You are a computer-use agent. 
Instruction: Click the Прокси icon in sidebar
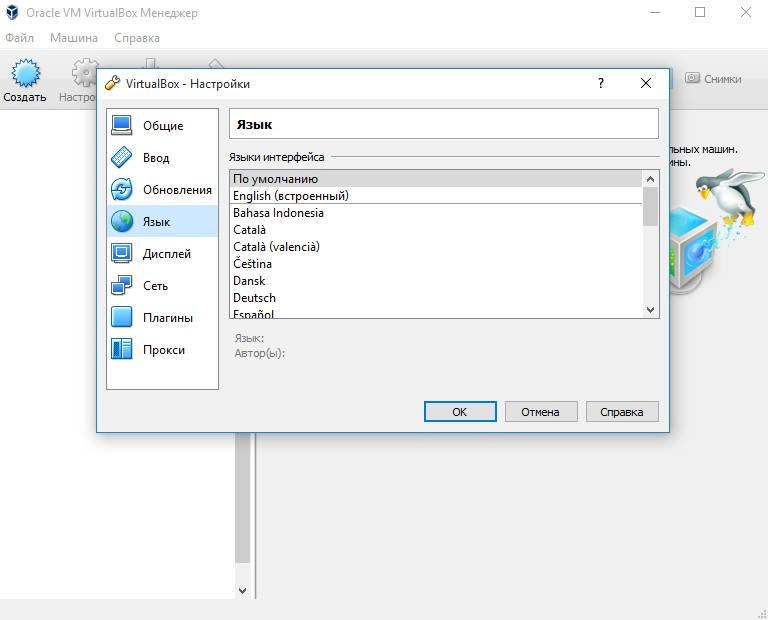coord(121,349)
